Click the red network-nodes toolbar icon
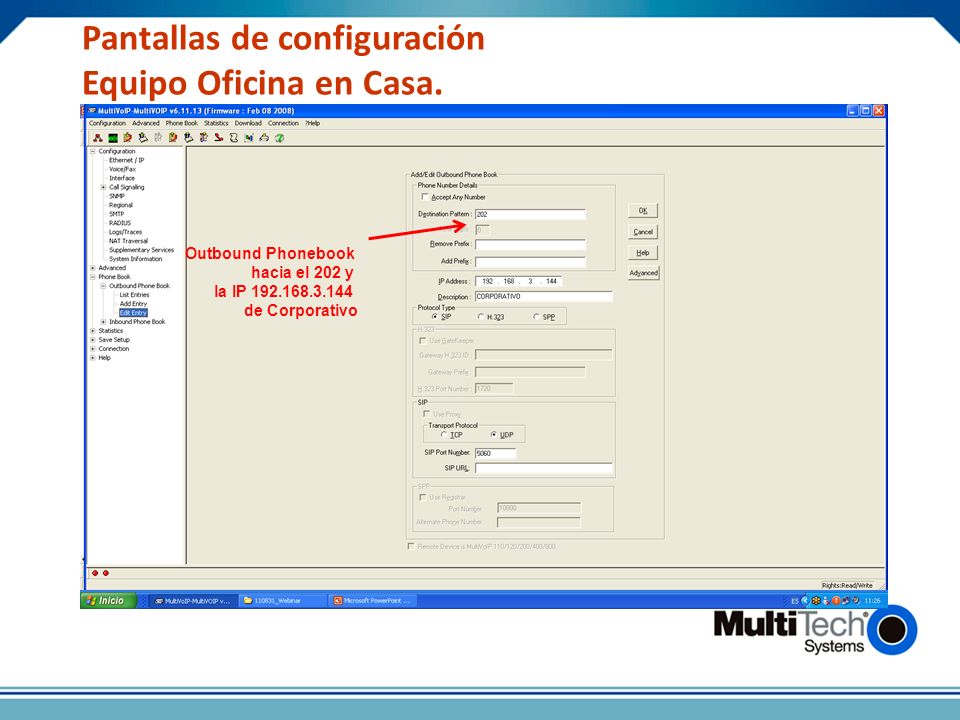Screen dimensions: 960x720 tap(98, 138)
